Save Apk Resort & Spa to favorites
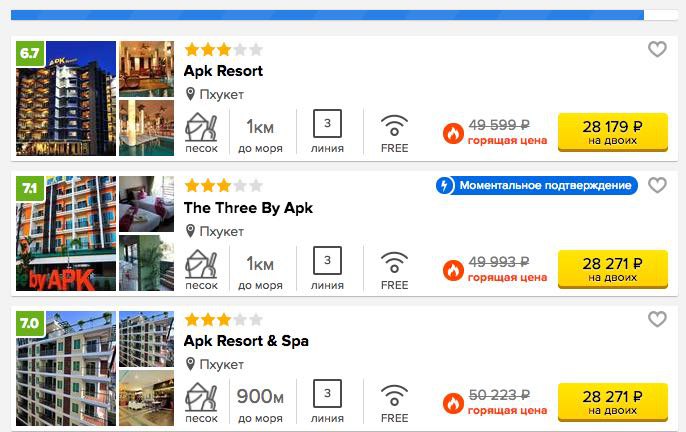 (657, 319)
